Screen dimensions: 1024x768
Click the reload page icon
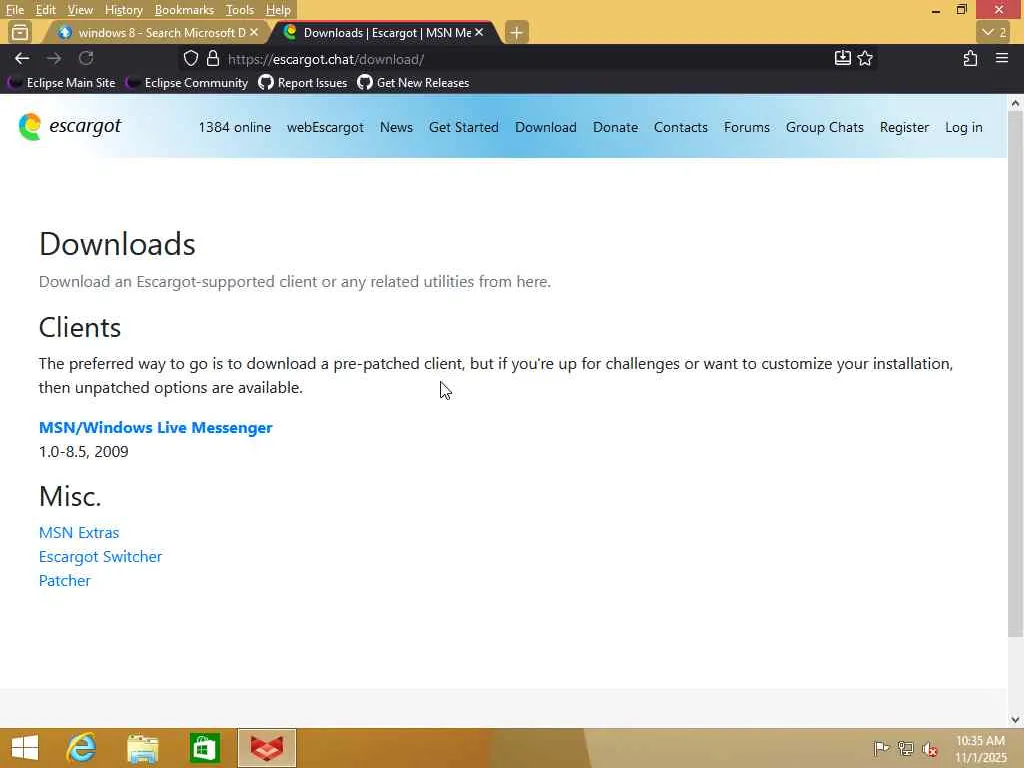(x=86, y=59)
